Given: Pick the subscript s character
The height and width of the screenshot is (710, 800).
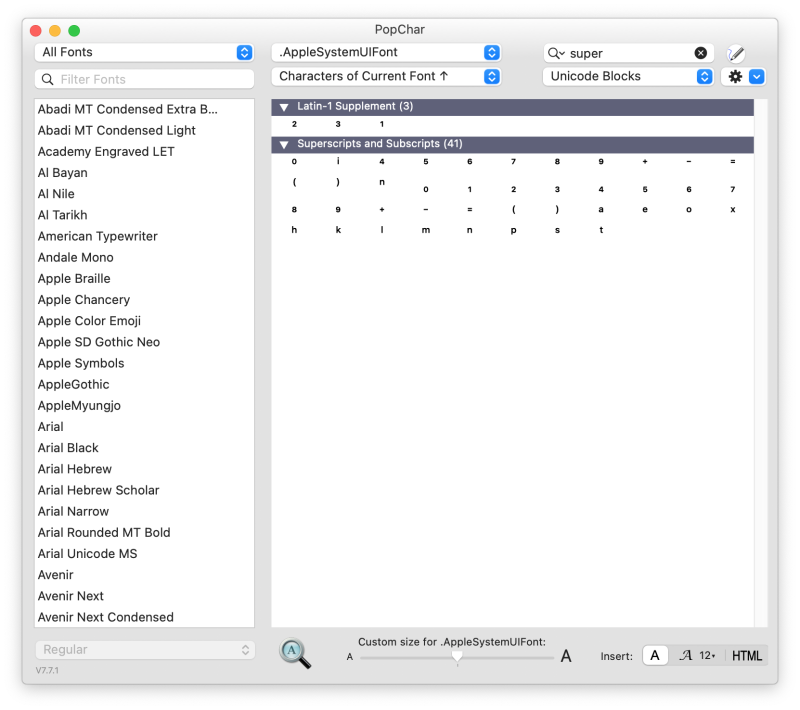Looking at the screenshot, I should (557, 230).
